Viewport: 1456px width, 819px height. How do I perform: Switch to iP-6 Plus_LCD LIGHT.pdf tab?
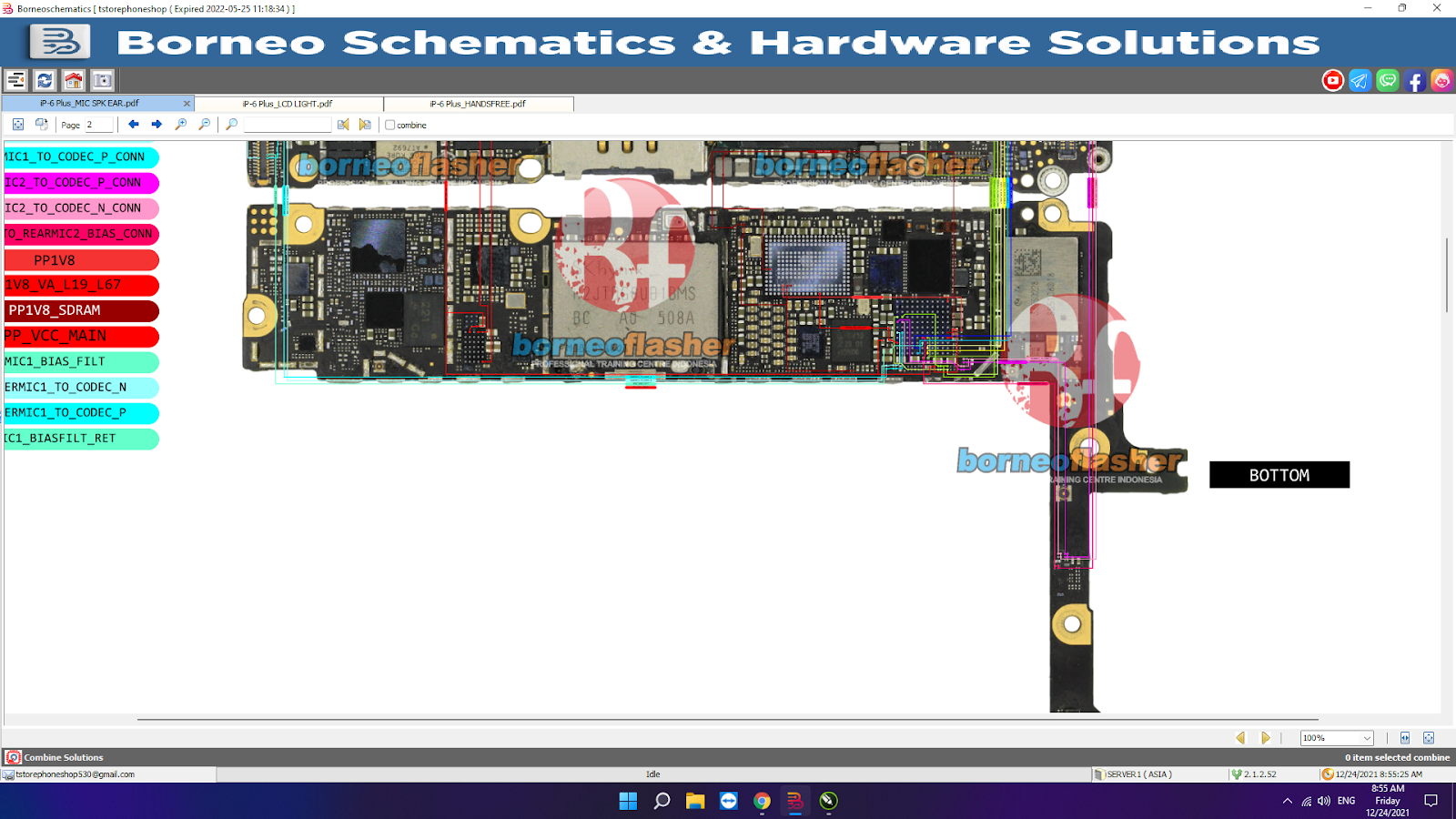(x=288, y=104)
